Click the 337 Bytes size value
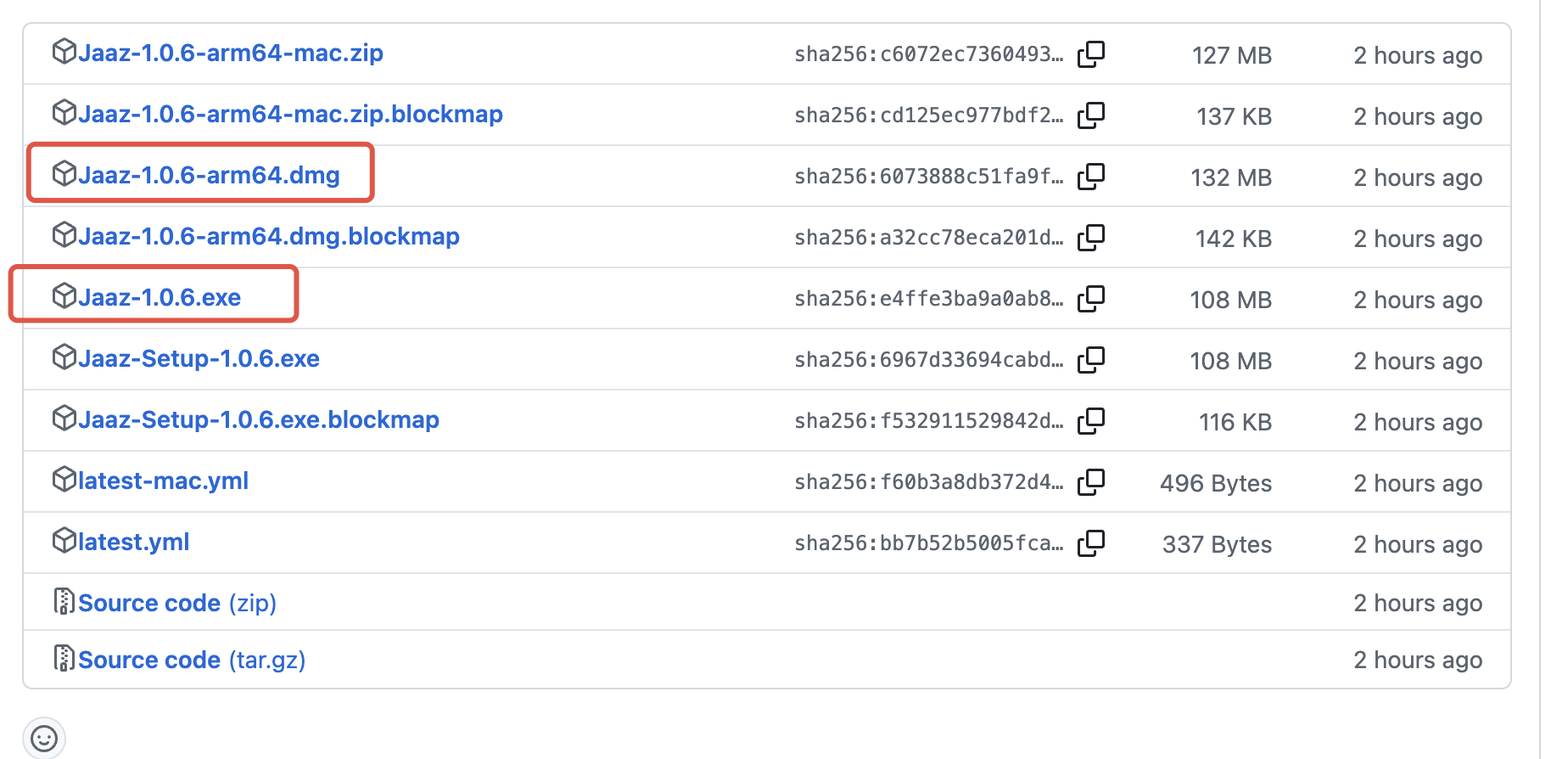1568x759 pixels. (x=1217, y=544)
